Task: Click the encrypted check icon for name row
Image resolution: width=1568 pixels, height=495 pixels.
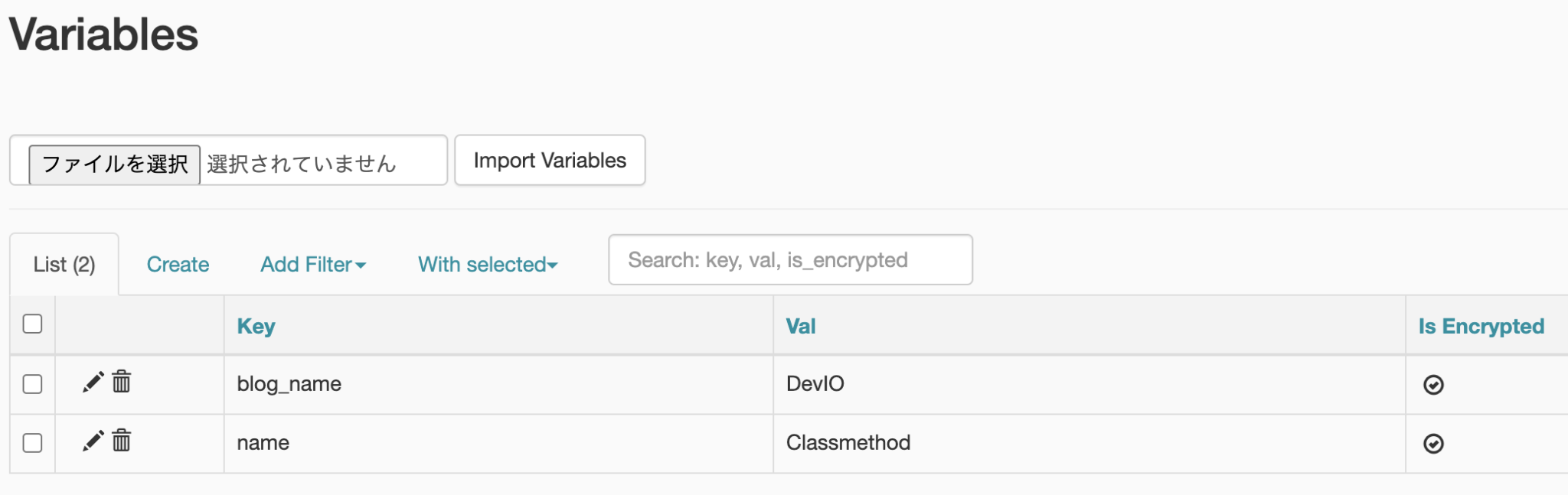Action: [x=1433, y=443]
